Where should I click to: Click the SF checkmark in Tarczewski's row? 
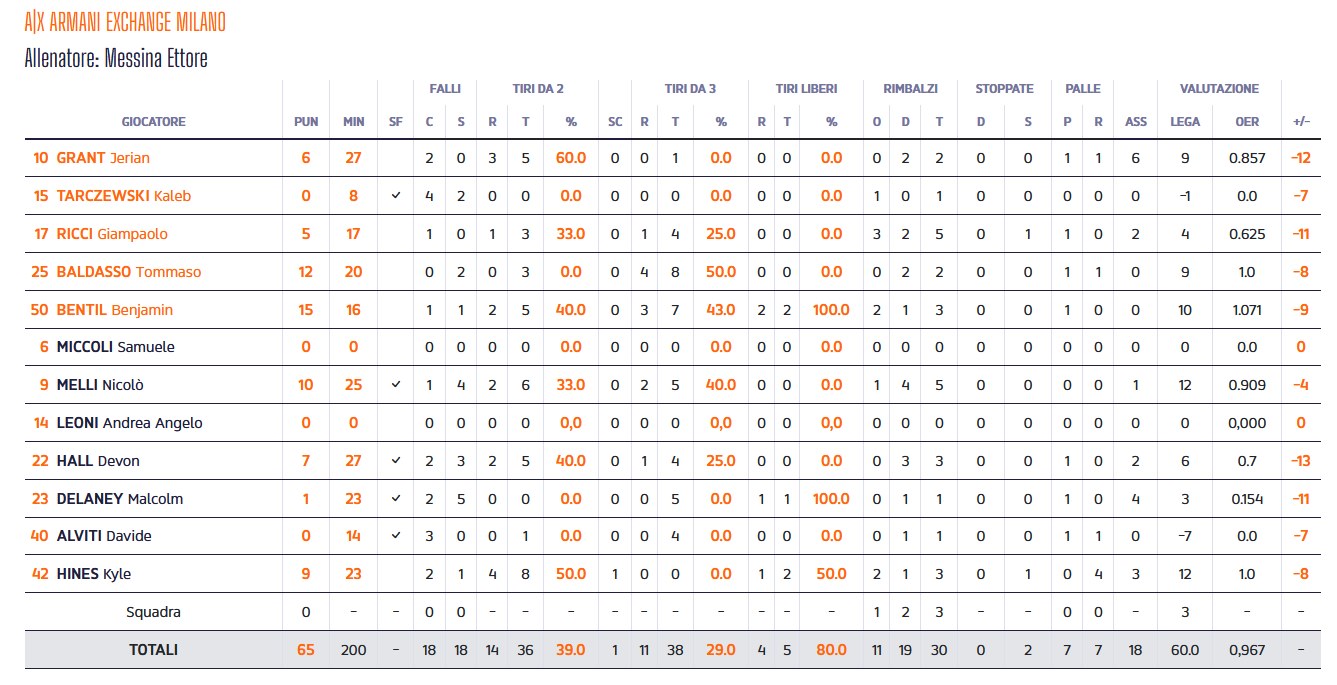pos(396,196)
